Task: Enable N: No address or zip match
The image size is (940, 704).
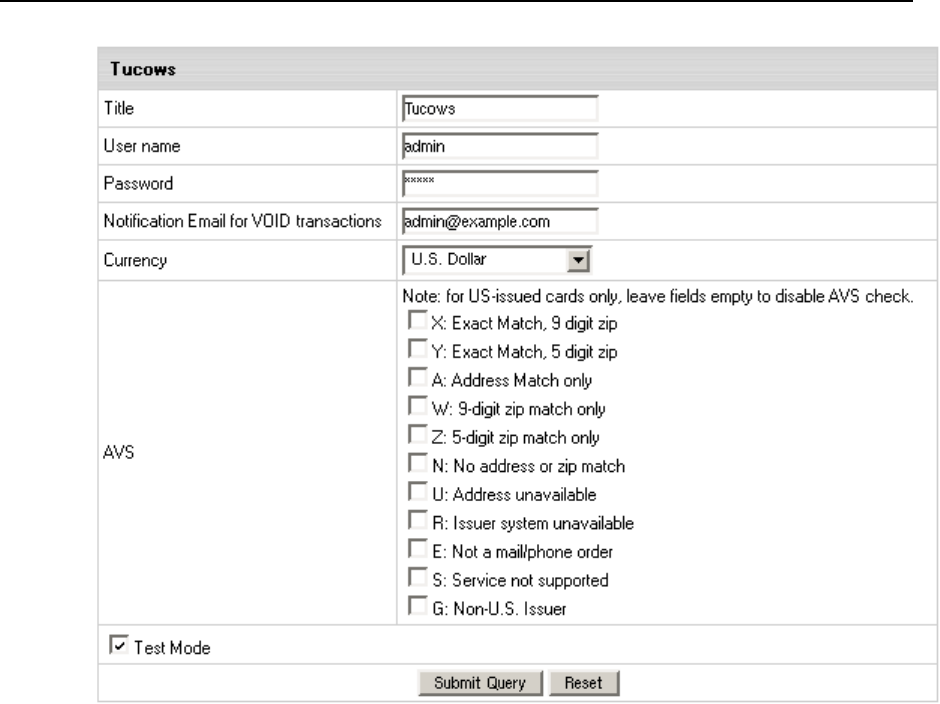Action: click(x=418, y=466)
